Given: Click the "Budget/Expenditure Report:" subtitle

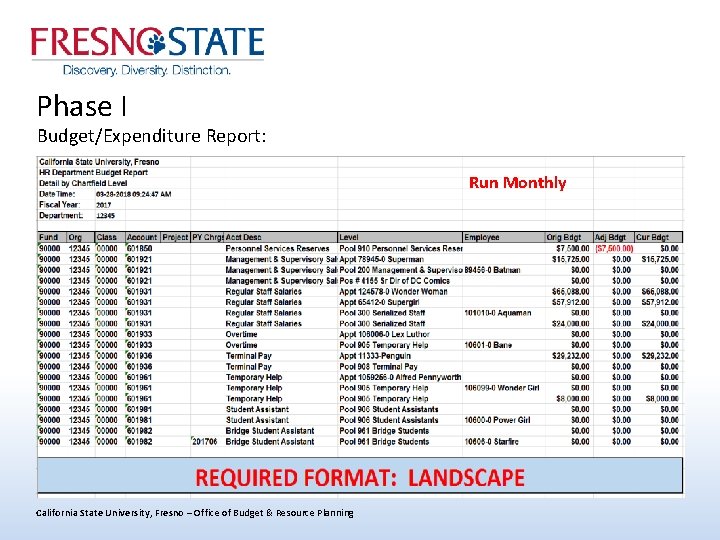Looking at the screenshot, I should click(152, 136).
